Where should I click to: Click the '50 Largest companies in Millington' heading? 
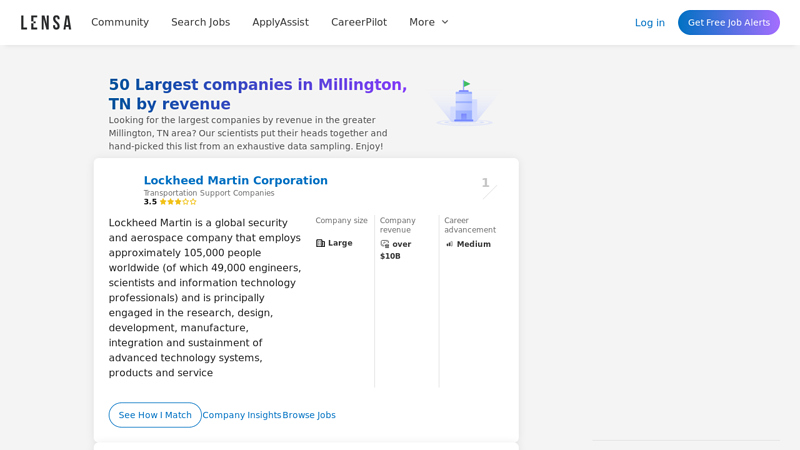coord(258,94)
